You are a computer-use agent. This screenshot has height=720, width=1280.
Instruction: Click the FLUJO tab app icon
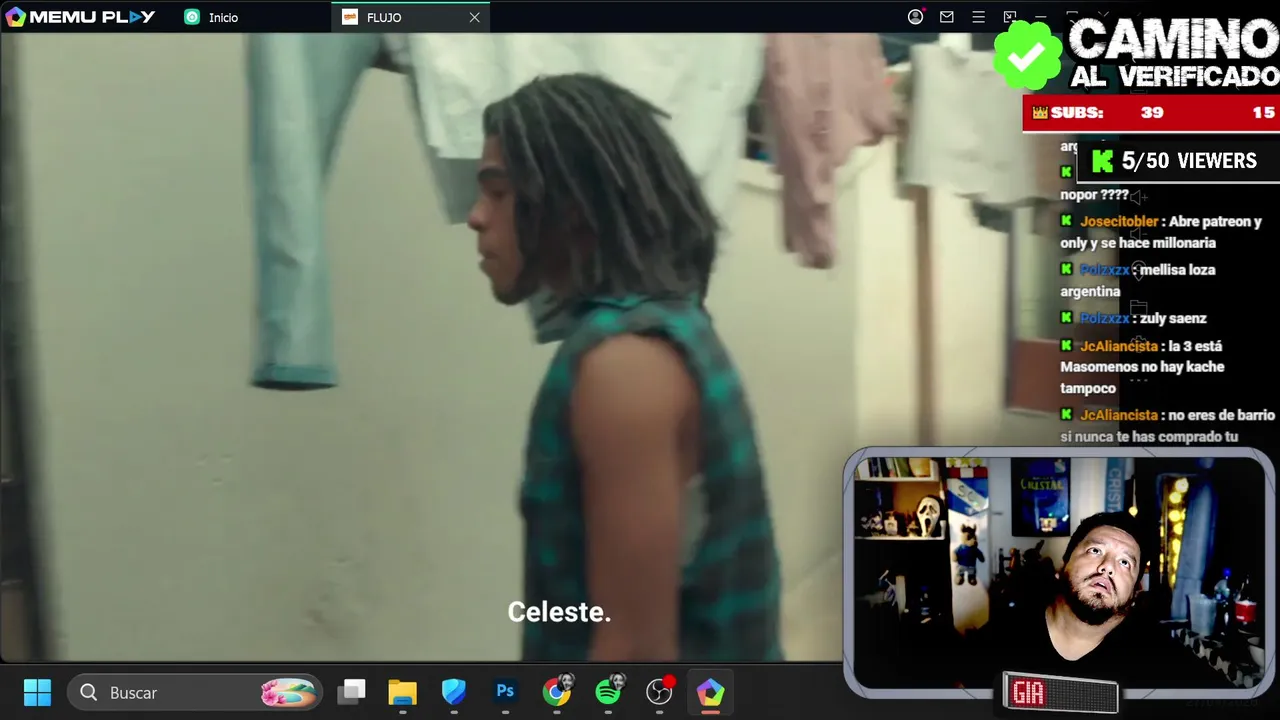coord(350,17)
